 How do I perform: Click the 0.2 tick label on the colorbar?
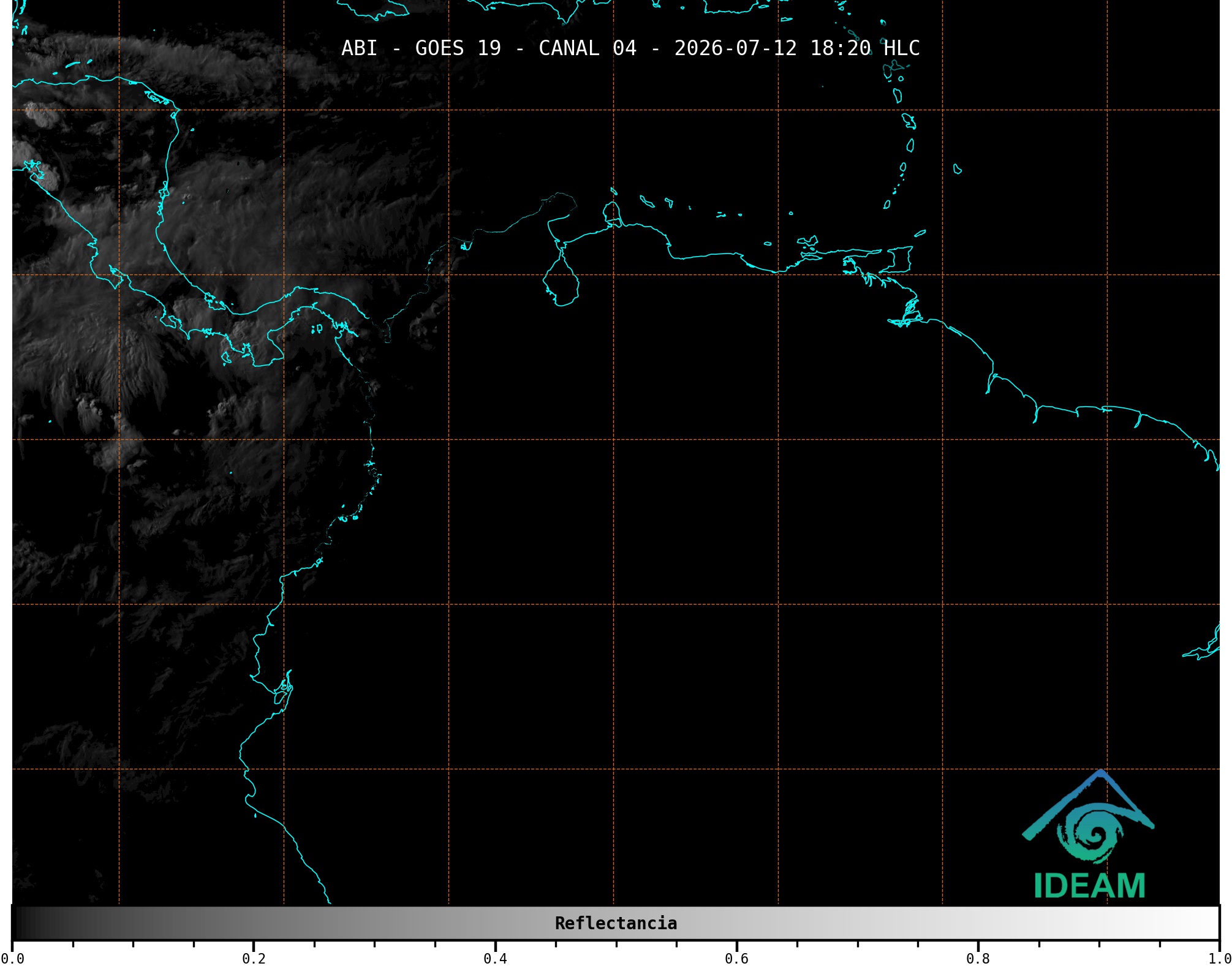point(254,959)
